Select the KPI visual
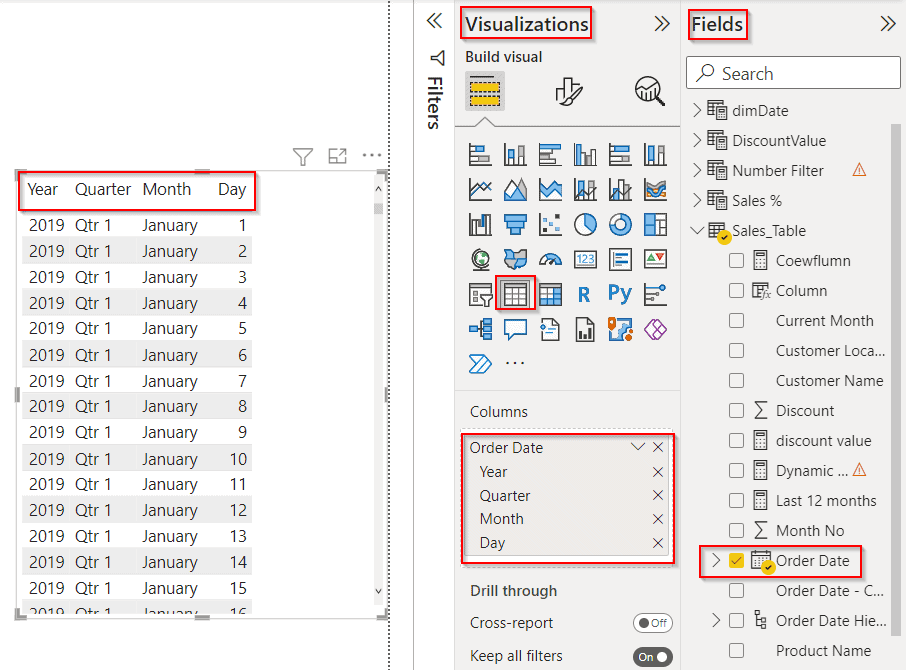This screenshot has width=906, height=670. point(655,259)
